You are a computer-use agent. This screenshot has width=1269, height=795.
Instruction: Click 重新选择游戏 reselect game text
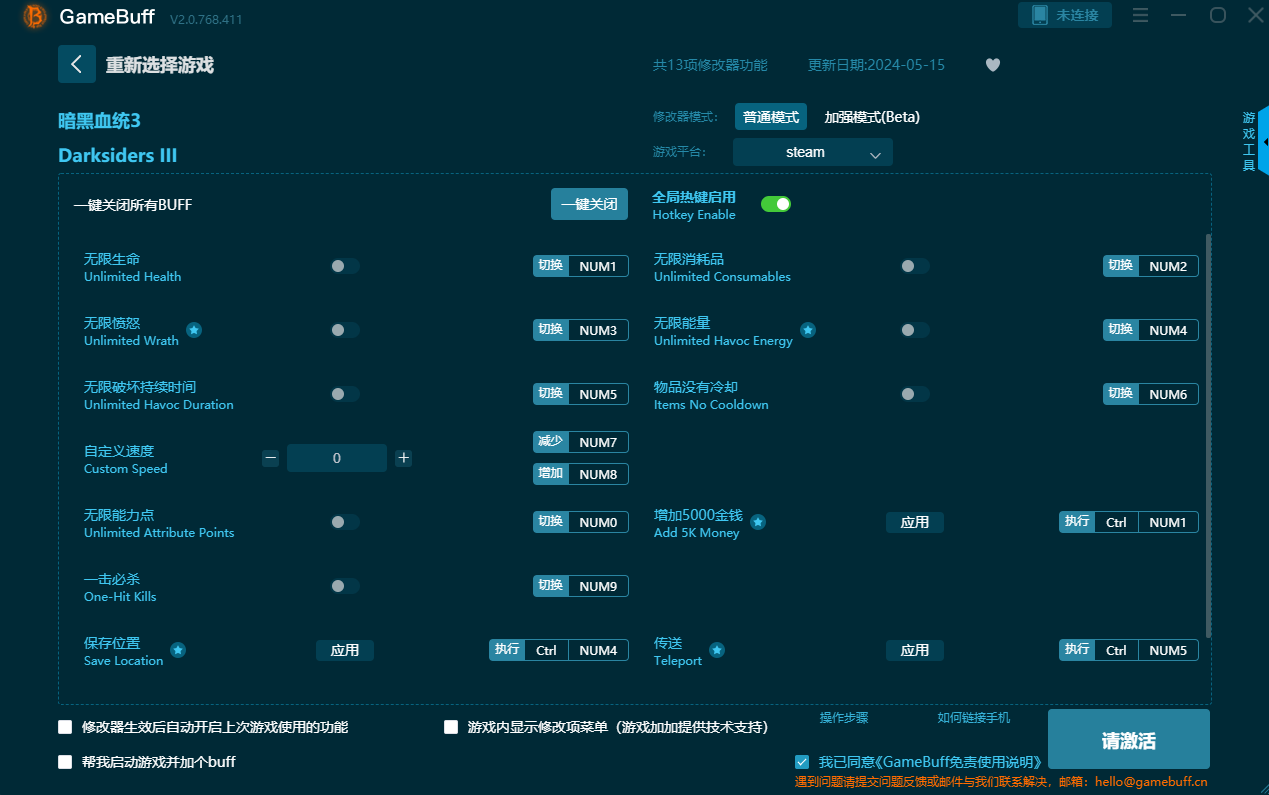[x=160, y=65]
